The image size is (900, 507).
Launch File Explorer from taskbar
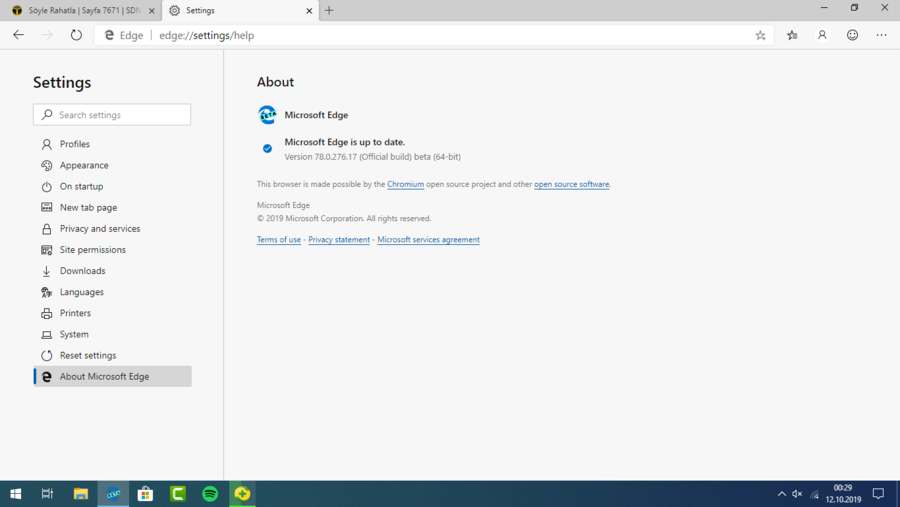pyautogui.click(x=80, y=494)
